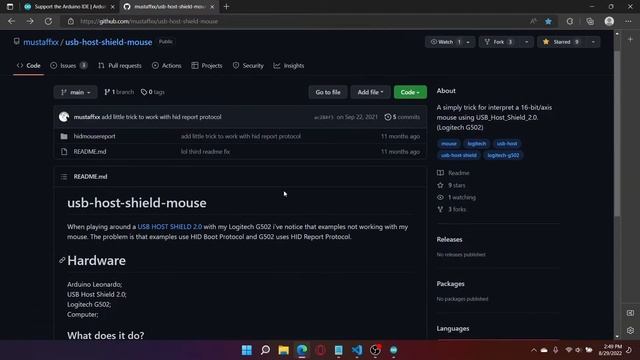View the 3 forks link
Image resolution: width=640 pixels, height=360 pixels.
tap(451, 209)
